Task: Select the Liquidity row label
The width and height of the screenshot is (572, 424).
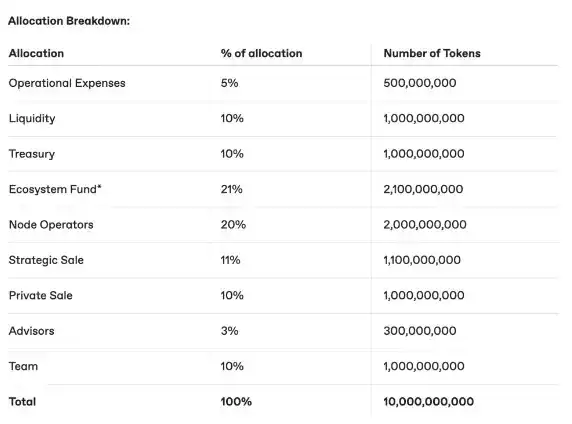Action: [x=32, y=119]
